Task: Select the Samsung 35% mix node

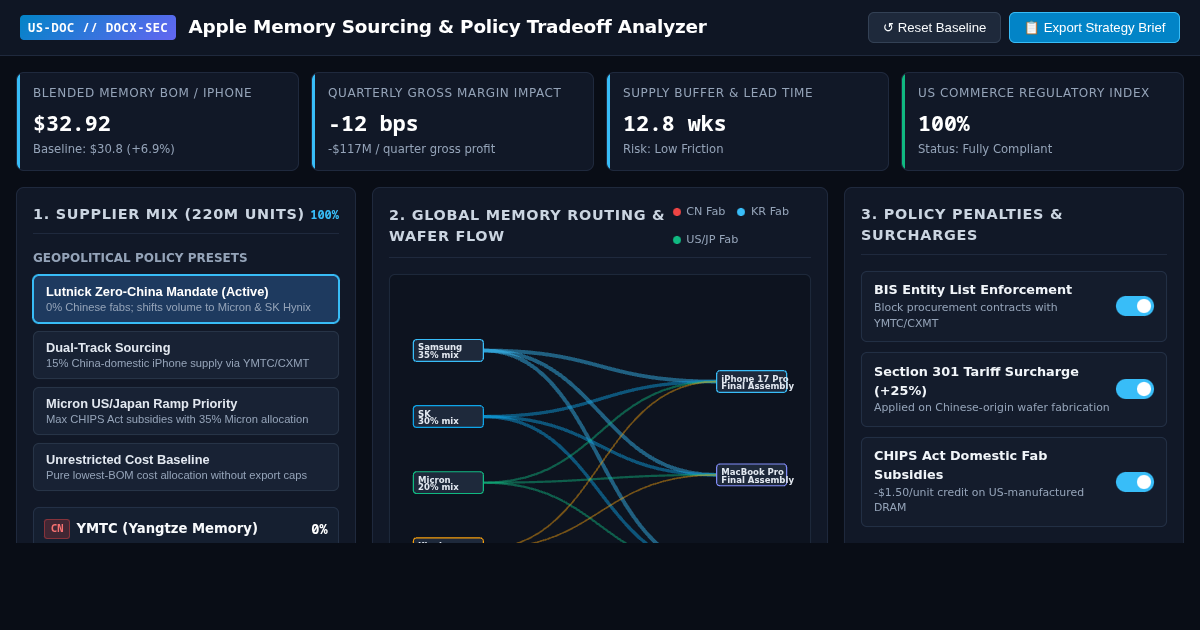Action: (448, 350)
